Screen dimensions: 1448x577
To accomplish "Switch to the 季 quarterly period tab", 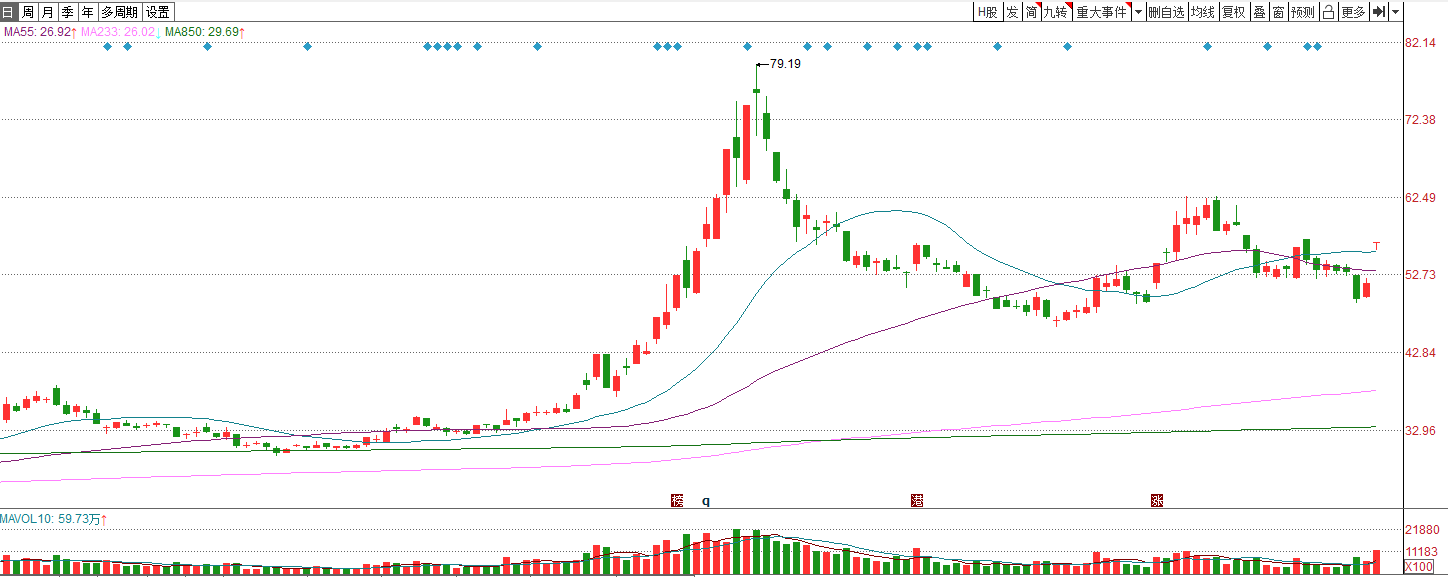I will tap(67, 12).
